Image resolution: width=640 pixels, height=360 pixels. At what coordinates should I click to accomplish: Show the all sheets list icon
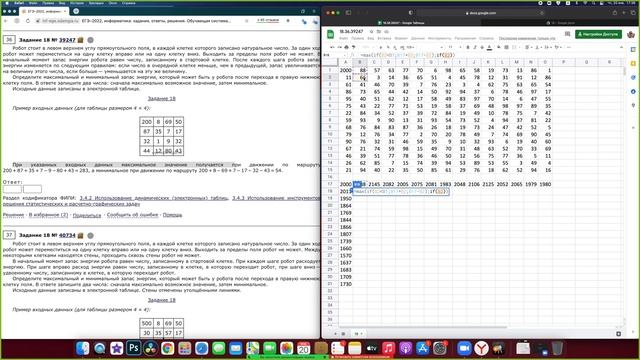tap(343, 333)
